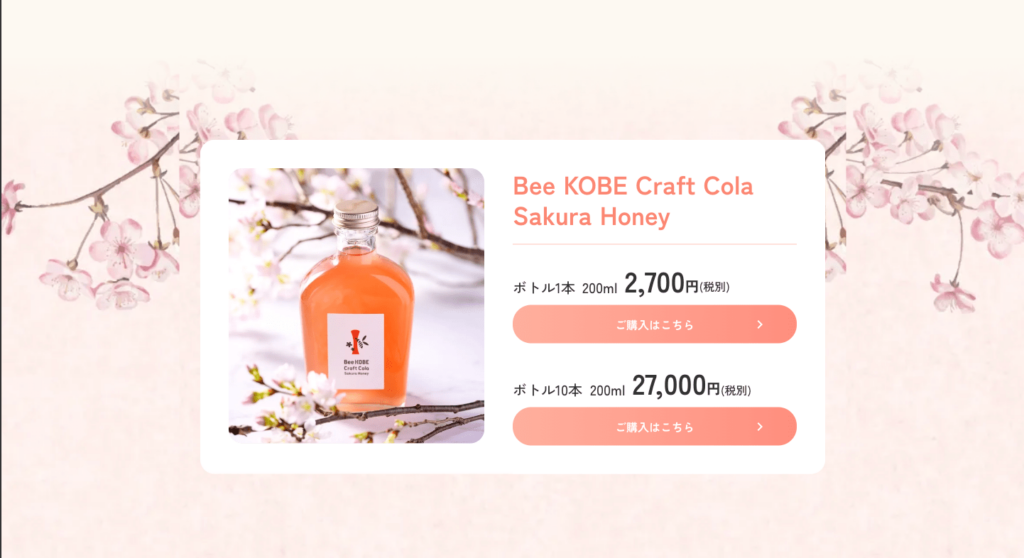Click the white label logo on the bottle
1024x558 pixels.
(355, 352)
